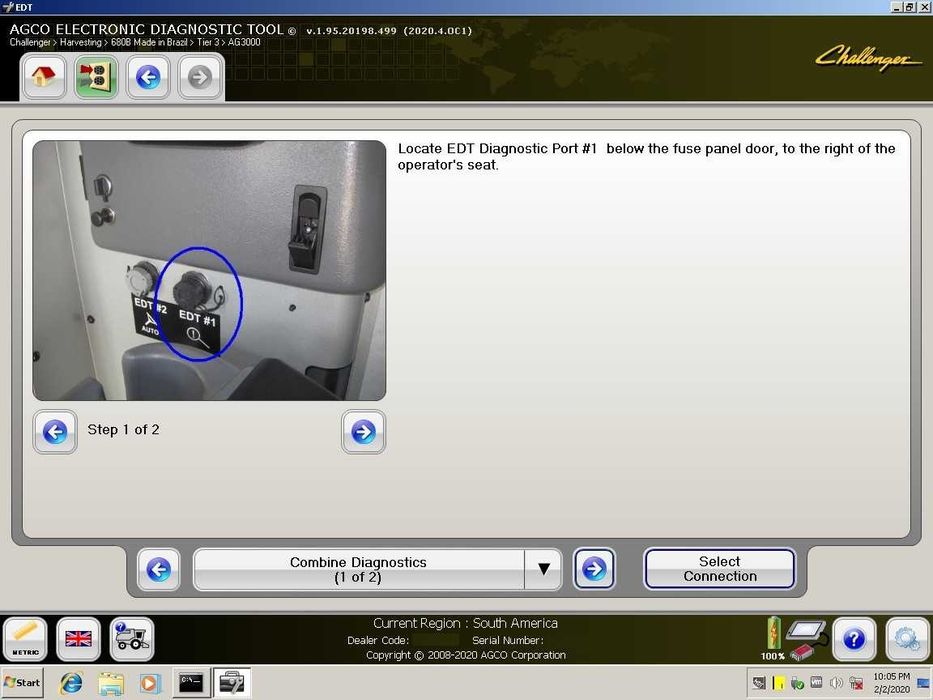Go to previous item left of Combine Diagnostics
Viewport: 933px width, 700px height.
158,570
